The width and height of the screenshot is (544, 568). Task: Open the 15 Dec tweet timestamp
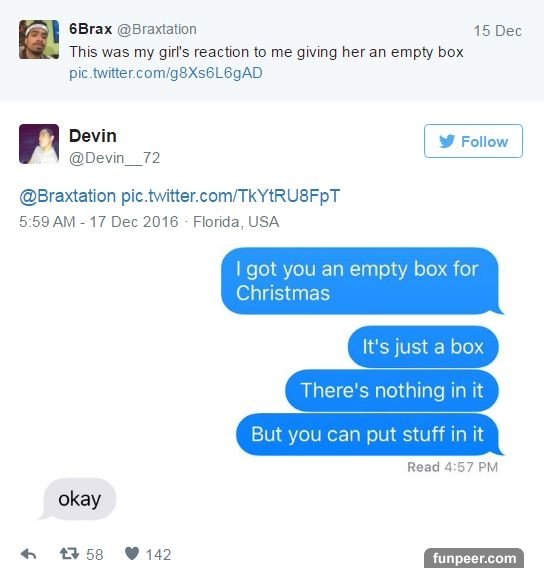click(497, 31)
